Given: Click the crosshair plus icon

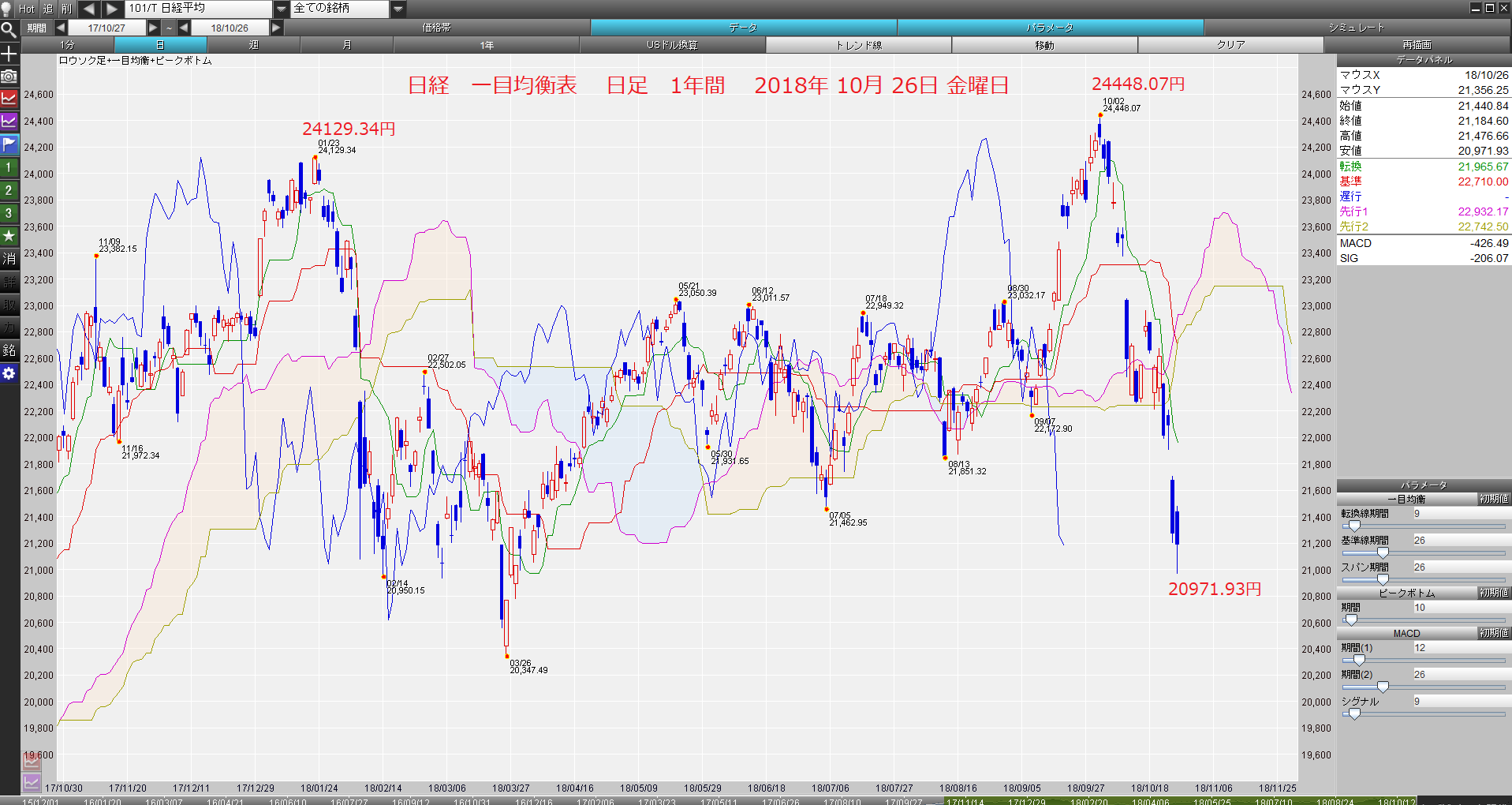Looking at the screenshot, I should point(9,54).
